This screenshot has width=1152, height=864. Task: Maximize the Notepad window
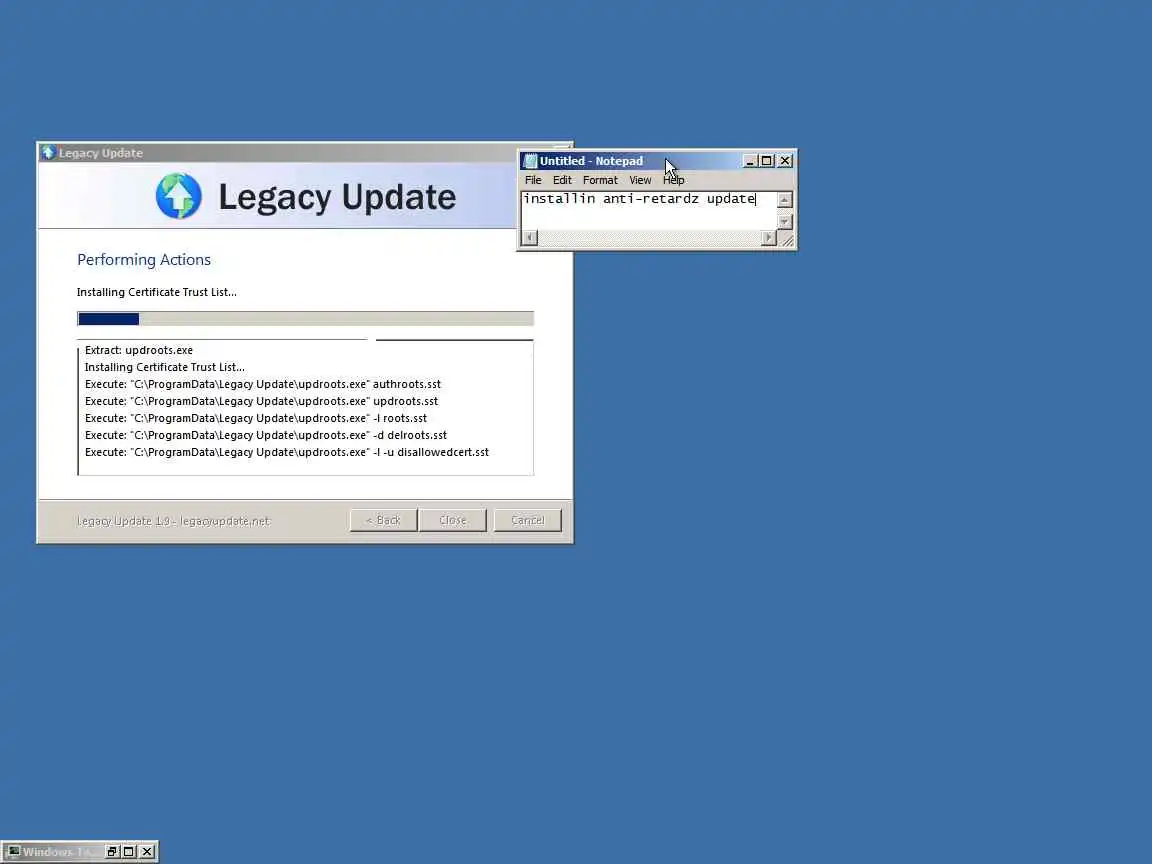point(766,161)
